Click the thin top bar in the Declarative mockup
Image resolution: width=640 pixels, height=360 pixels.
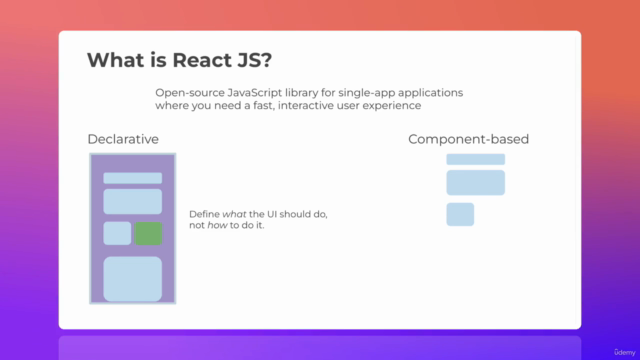pyautogui.click(x=133, y=178)
